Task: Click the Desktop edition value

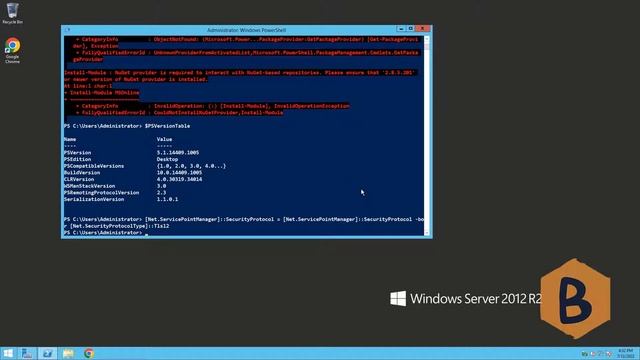Action: 167,159
